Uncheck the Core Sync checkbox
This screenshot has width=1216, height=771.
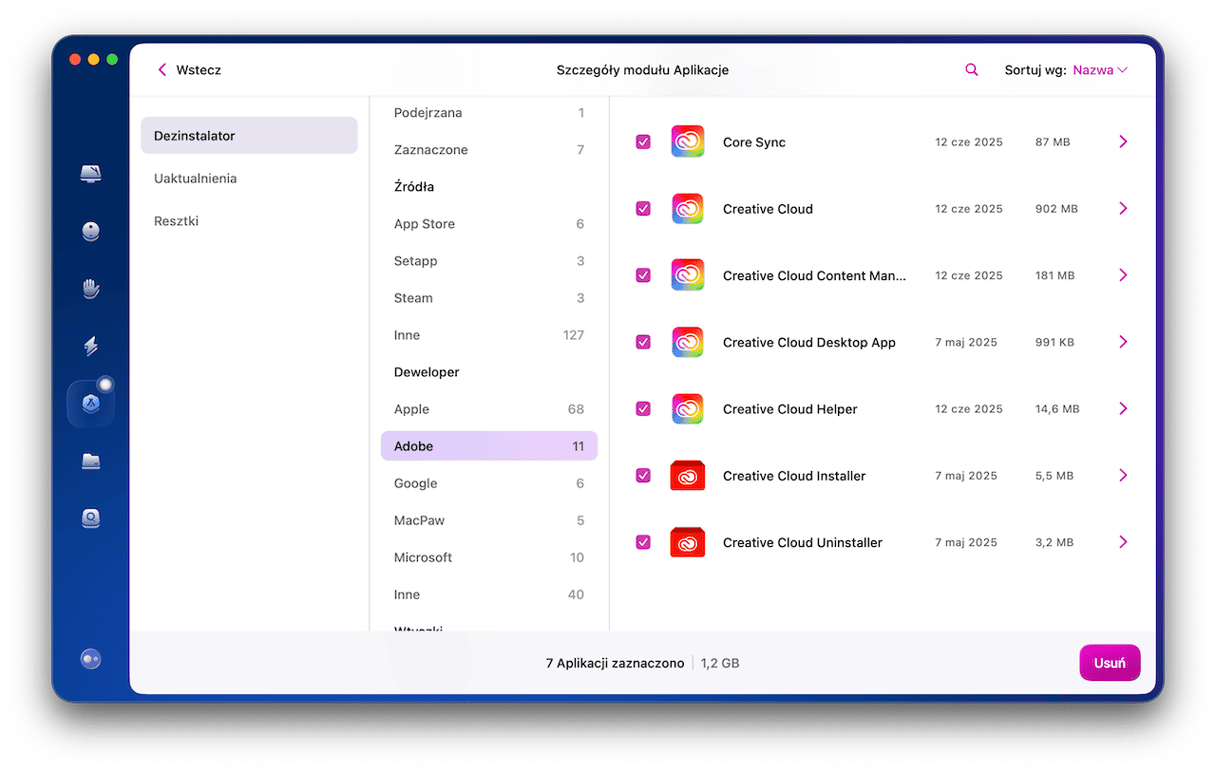pyautogui.click(x=643, y=142)
